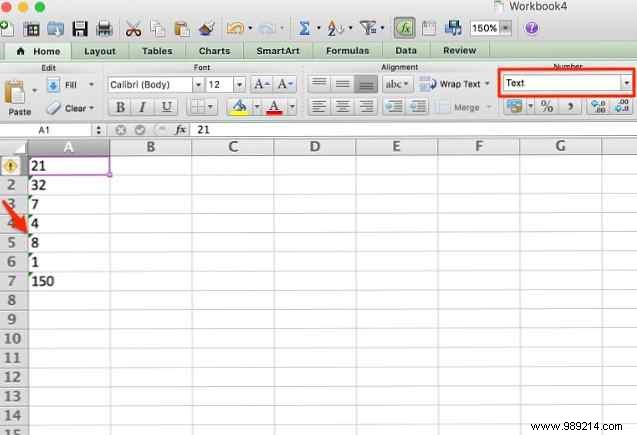Image resolution: width=637 pixels, height=435 pixels.
Task: Increase font size with A up icon
Action: coord(261,84)
